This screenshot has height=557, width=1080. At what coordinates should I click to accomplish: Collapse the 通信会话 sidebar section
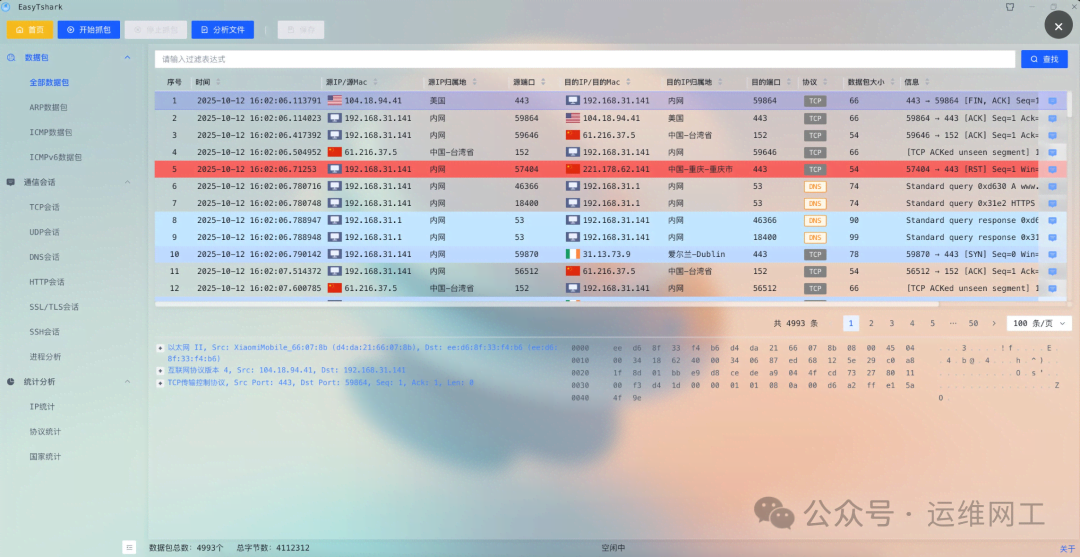tap(127, 182)
